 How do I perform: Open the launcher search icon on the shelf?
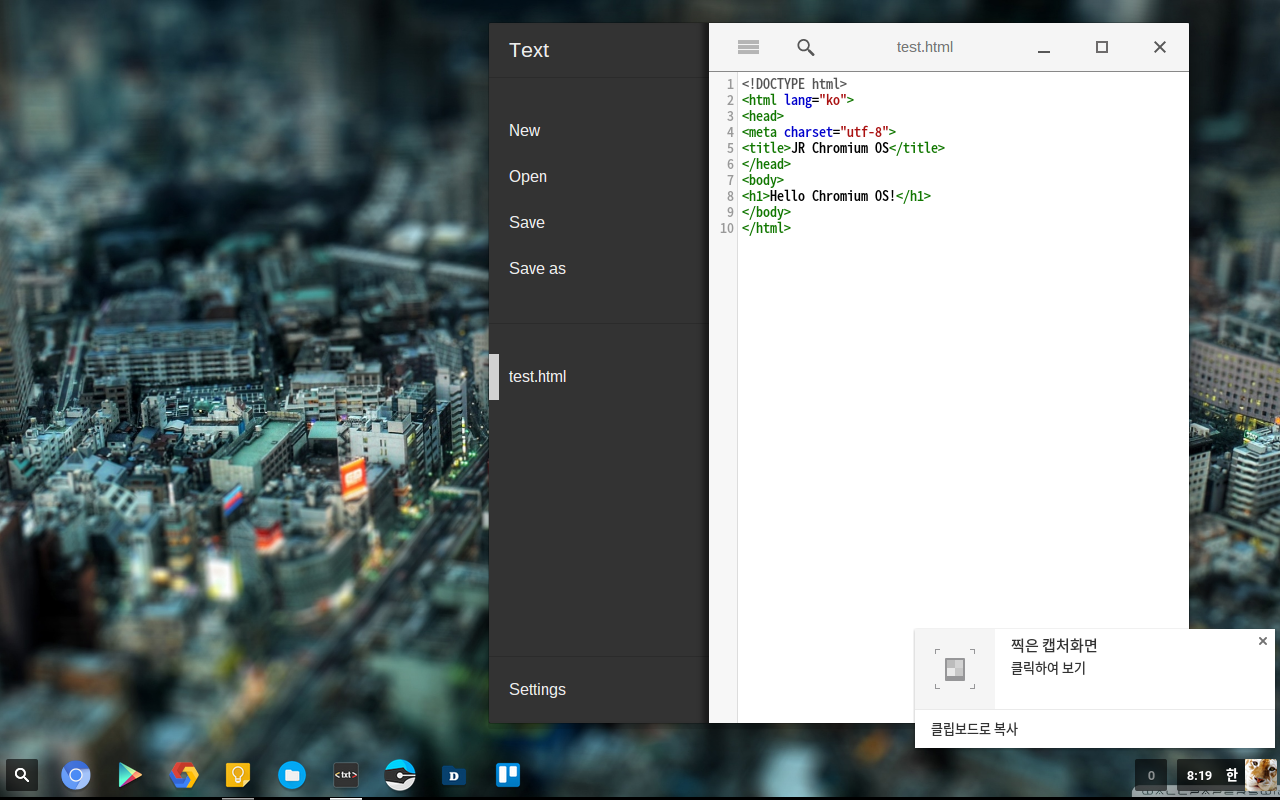click(x=22, y=775)
